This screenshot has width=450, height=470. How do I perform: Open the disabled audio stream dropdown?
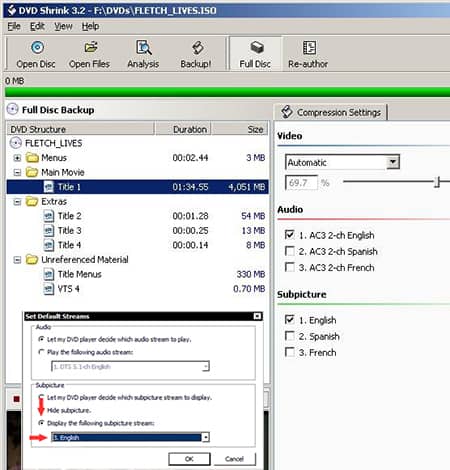206,367
